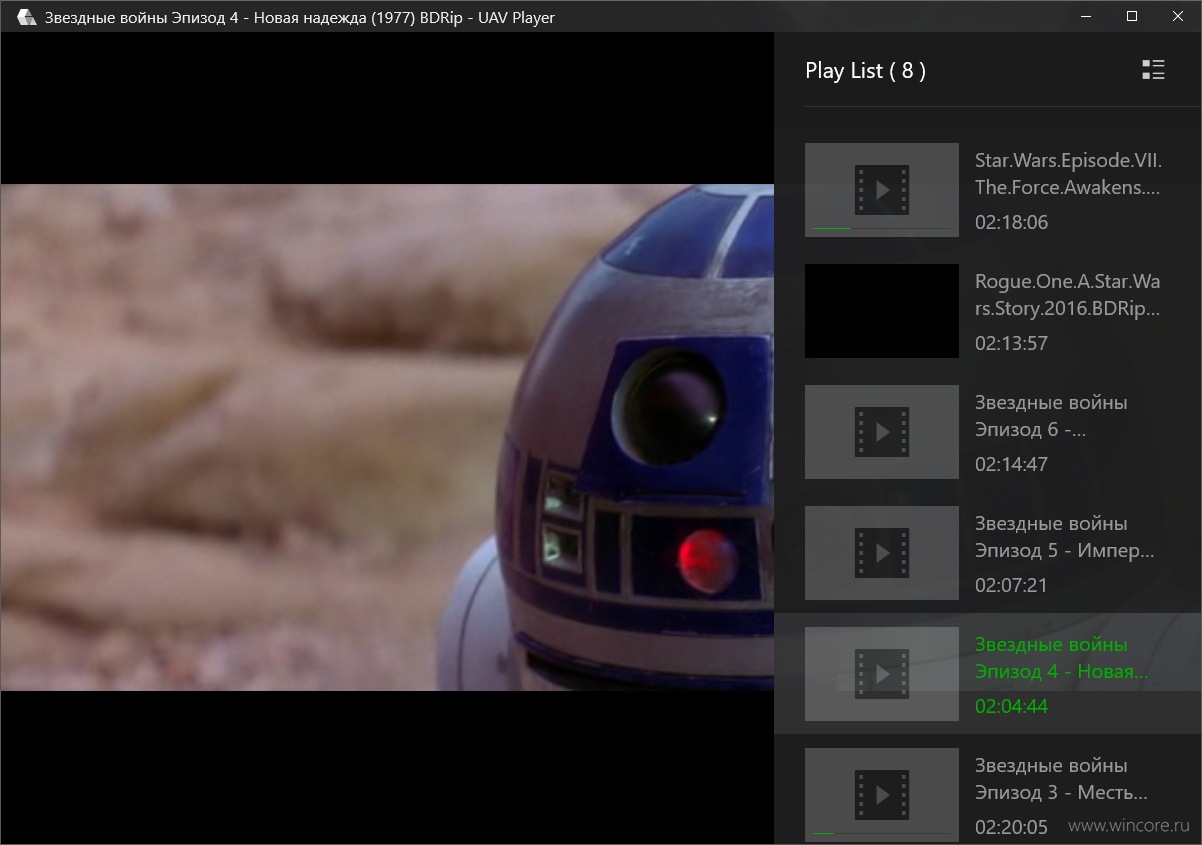Open Эпизод 6 video thumbnail
The image size is (1202, 845).
(881, 432)
